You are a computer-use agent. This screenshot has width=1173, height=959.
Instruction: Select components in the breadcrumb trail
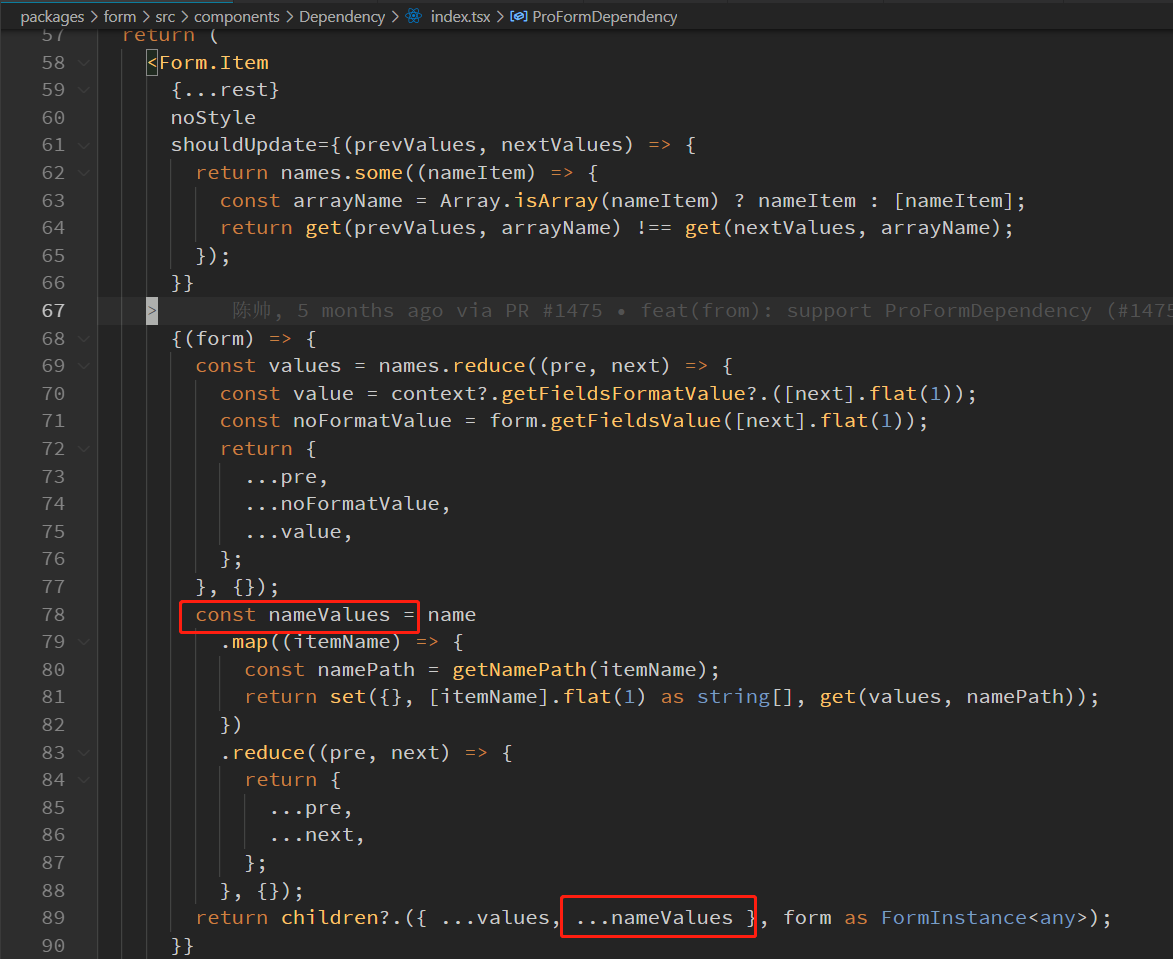coord(237,16)
